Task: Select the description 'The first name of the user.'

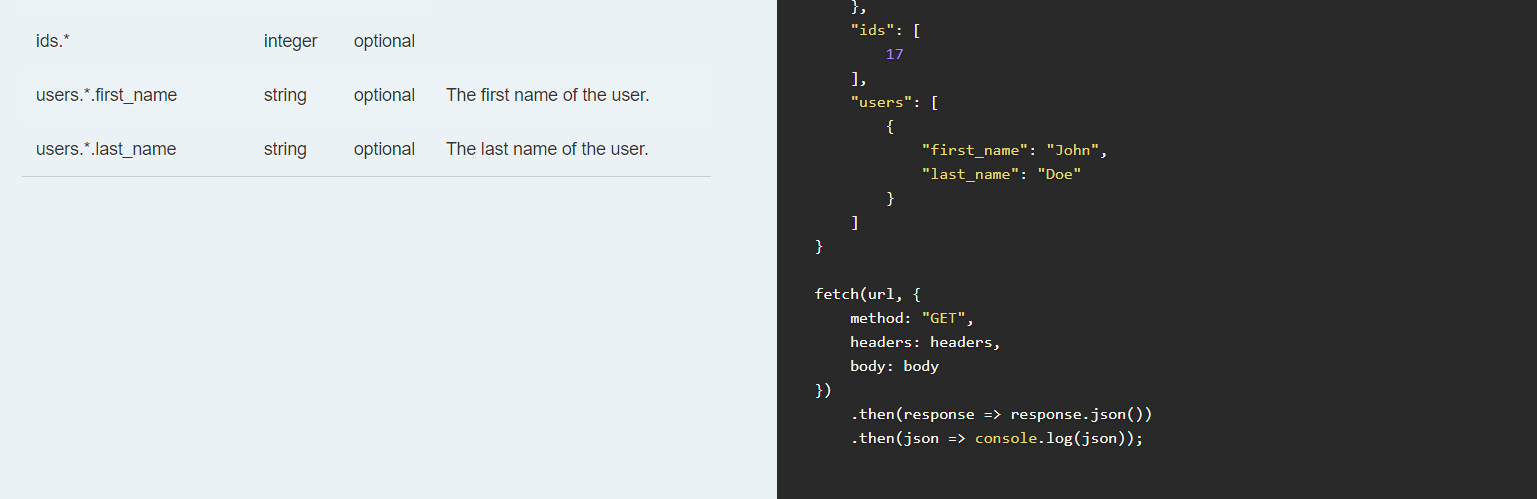Action: (x=547, y=95)
